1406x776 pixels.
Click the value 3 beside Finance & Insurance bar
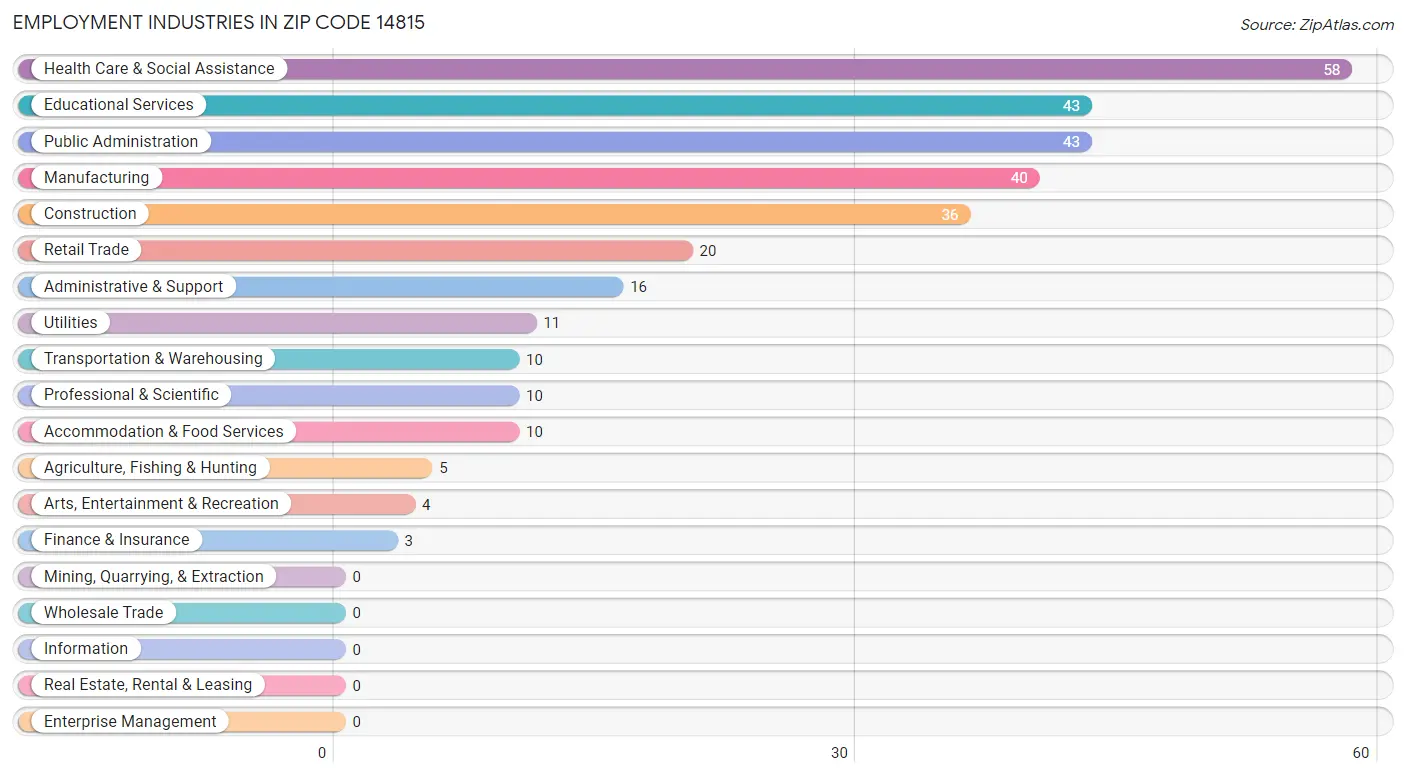point(408,541)
